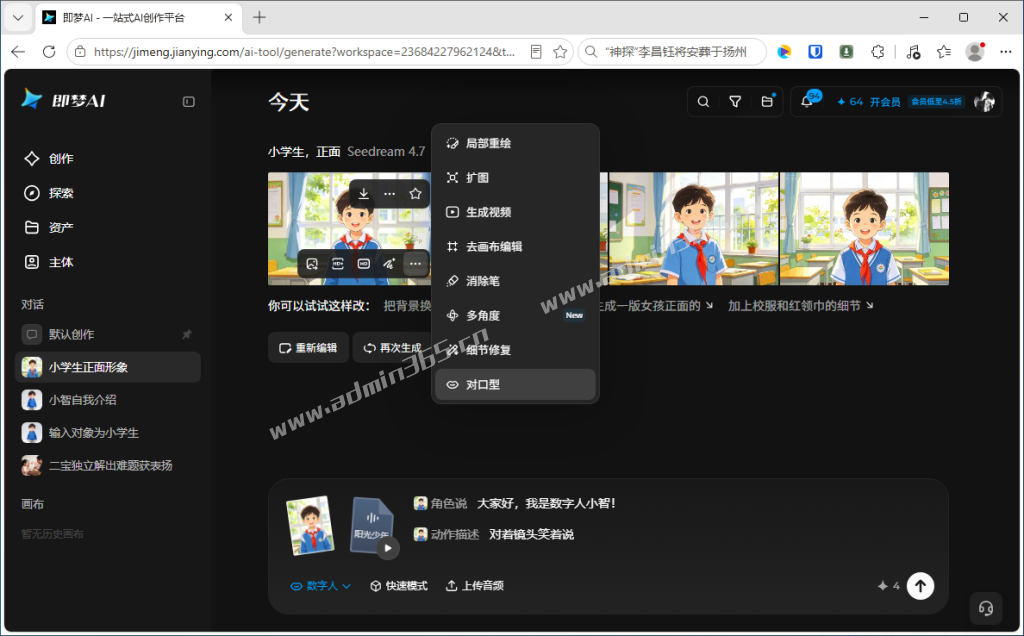Click the browser search box
This screenshot has height=636, width=1024.
[x=673, y=52]
